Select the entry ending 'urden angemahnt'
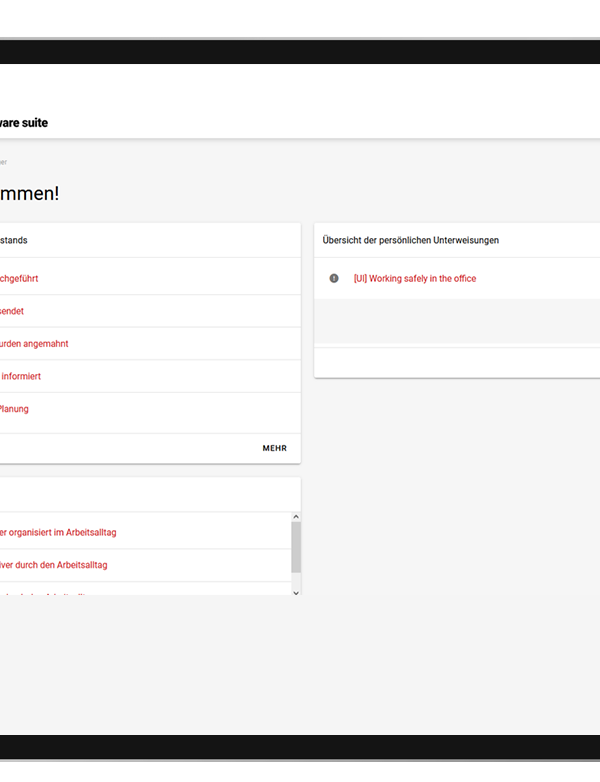This screenshot has height=782, width=600. pos(34,343)
